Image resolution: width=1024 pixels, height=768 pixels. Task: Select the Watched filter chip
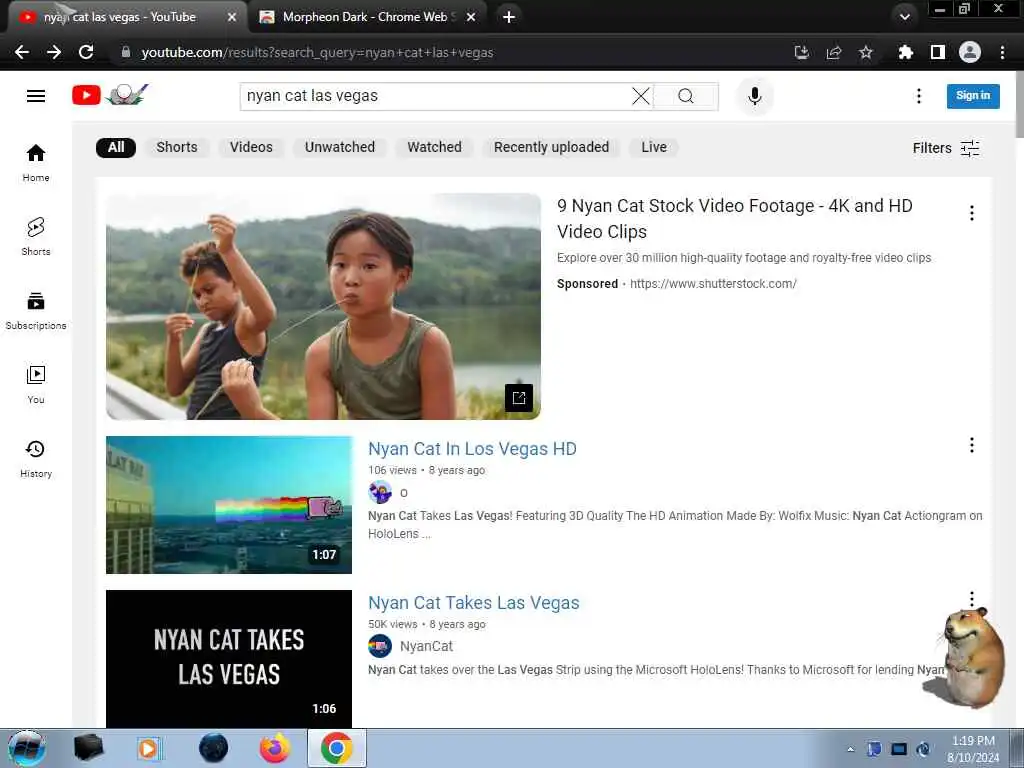(434, 148)
